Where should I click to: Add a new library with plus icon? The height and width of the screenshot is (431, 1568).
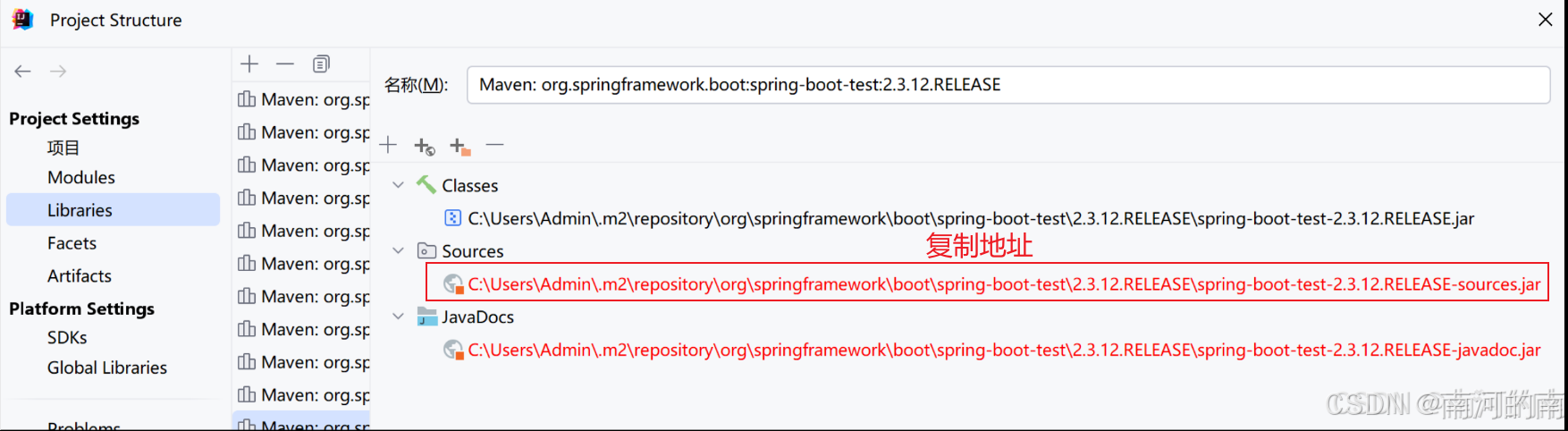click(x=249, y=63)
